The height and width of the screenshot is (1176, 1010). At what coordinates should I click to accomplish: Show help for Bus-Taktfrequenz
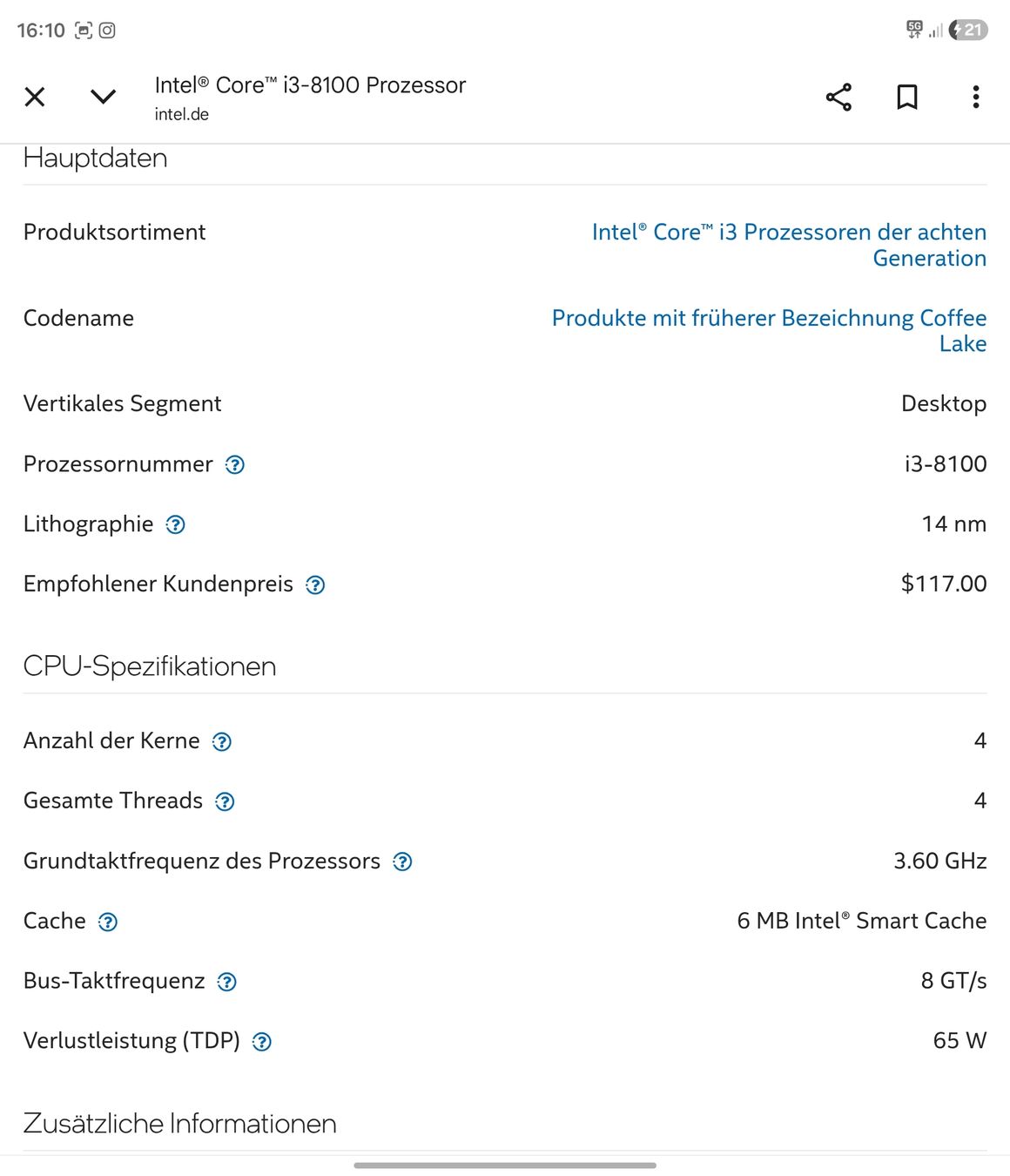227,983
